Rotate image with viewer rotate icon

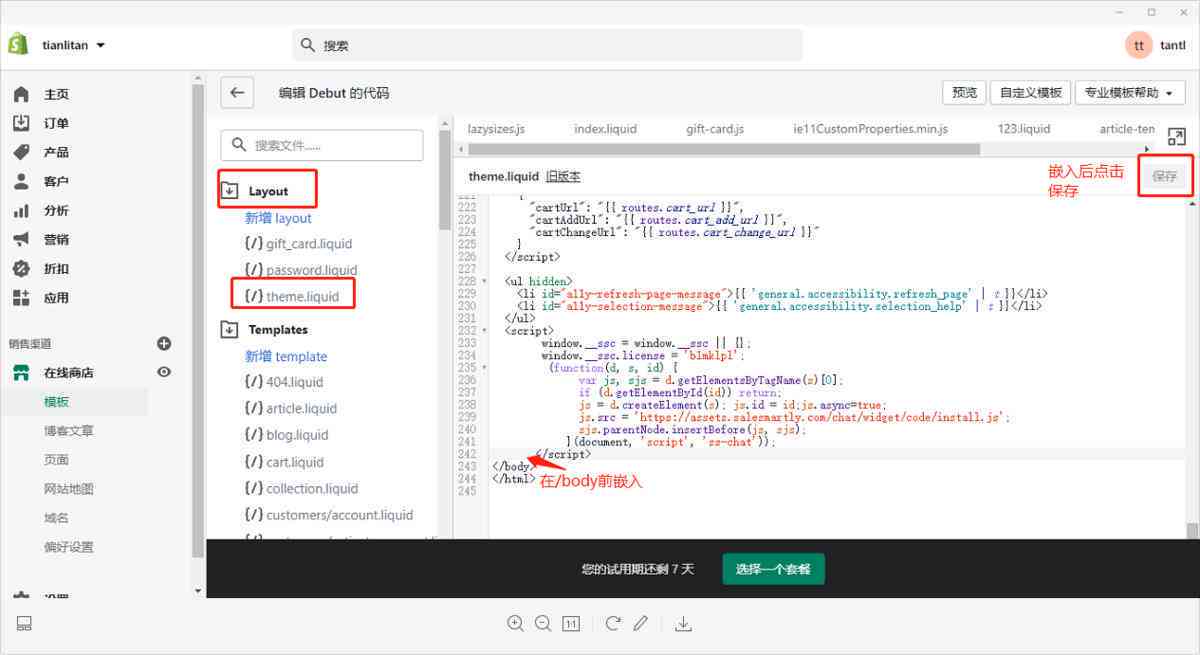click(x=613, y=623)
